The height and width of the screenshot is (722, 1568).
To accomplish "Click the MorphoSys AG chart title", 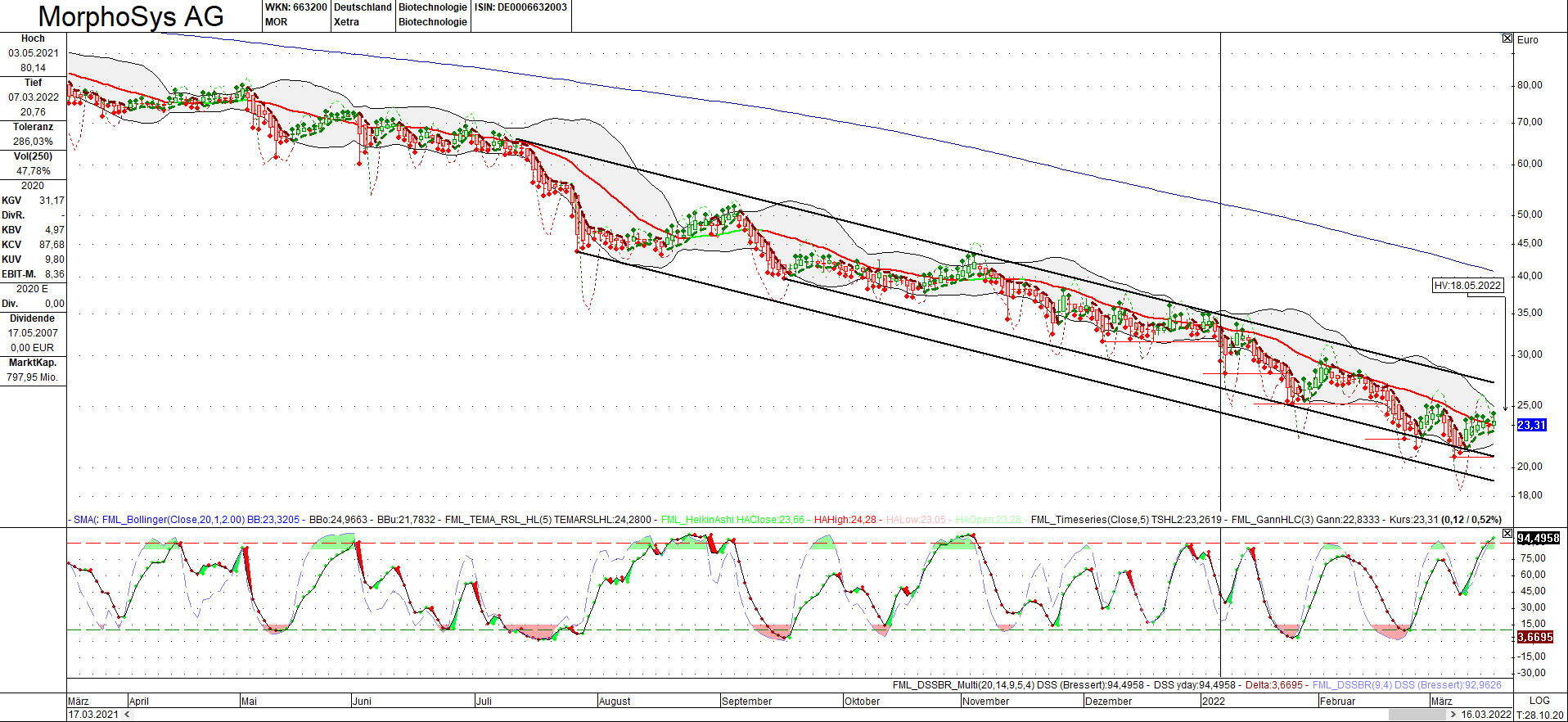I will 131,16.
